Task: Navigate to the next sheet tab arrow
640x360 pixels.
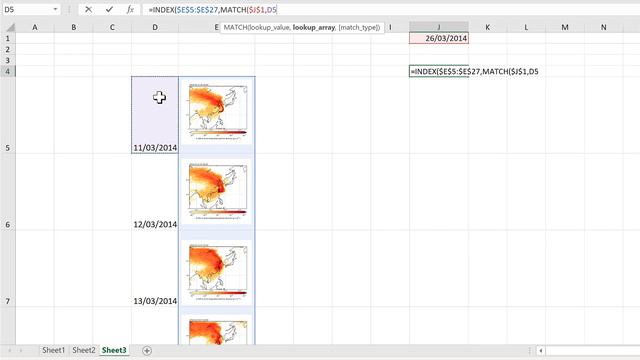Action: click(x=20, y=350)
